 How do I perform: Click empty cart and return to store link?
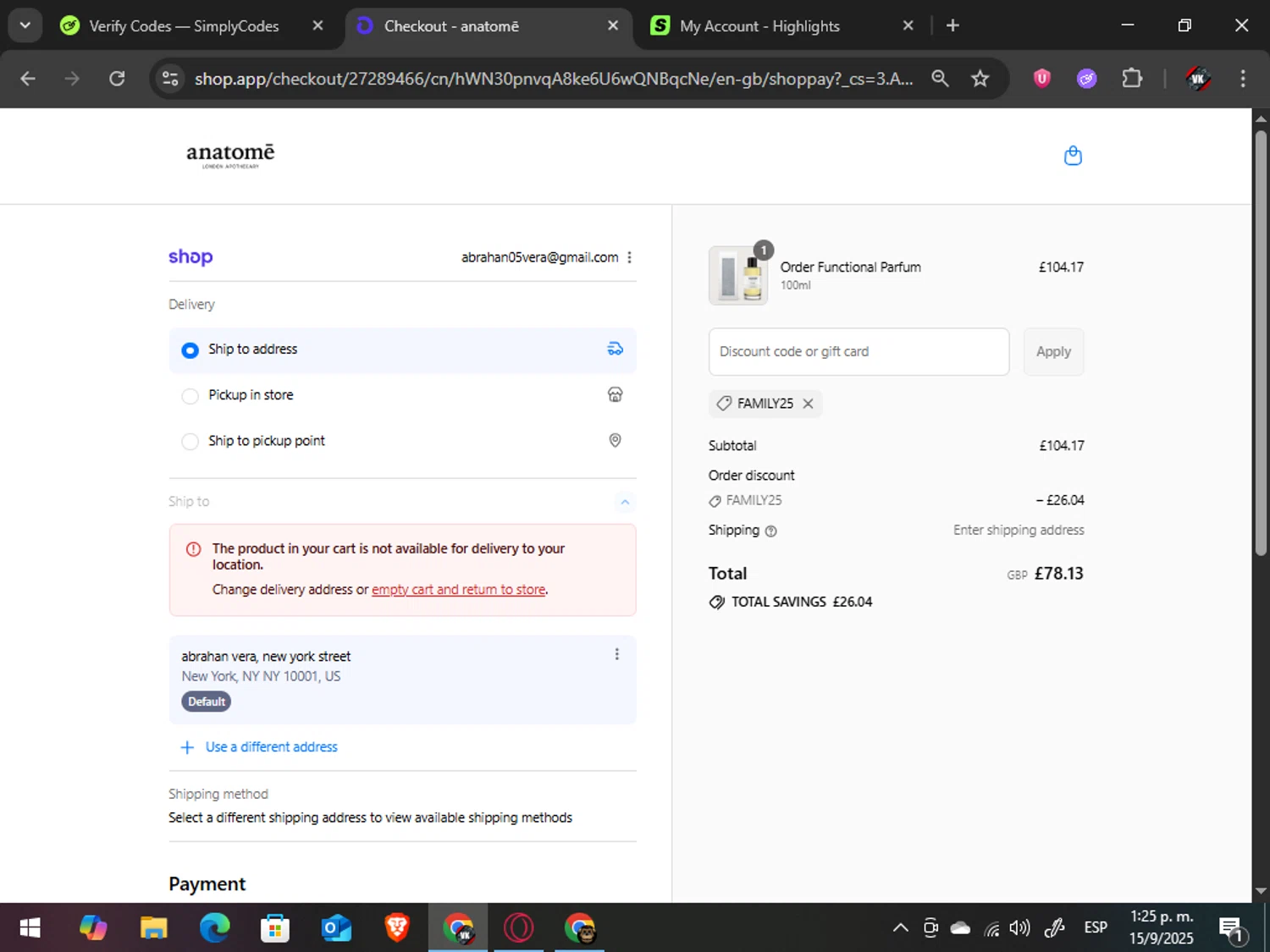pos(458,590)
